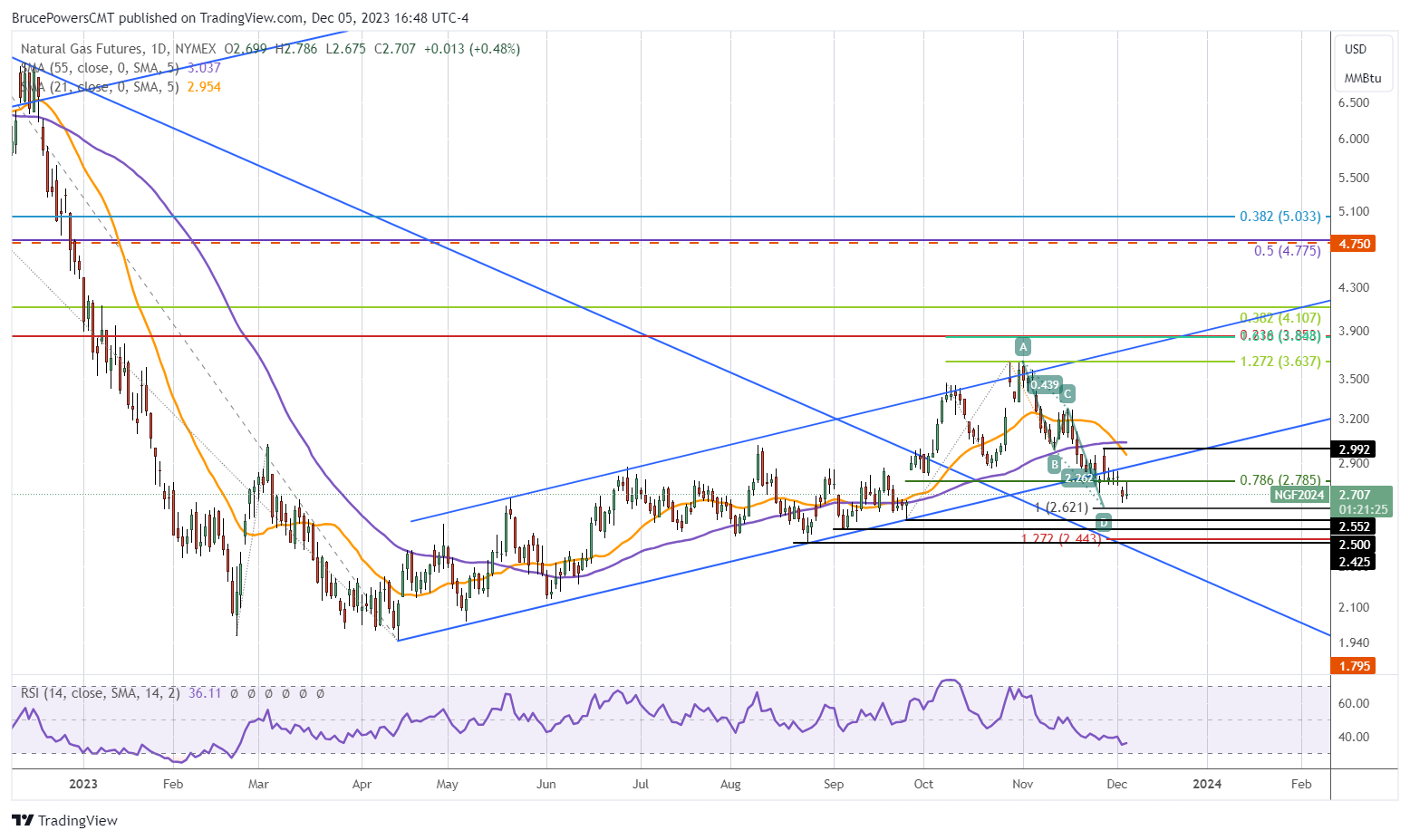Click the 2.262 ratio label on pattern

(x=1078, y=478)
